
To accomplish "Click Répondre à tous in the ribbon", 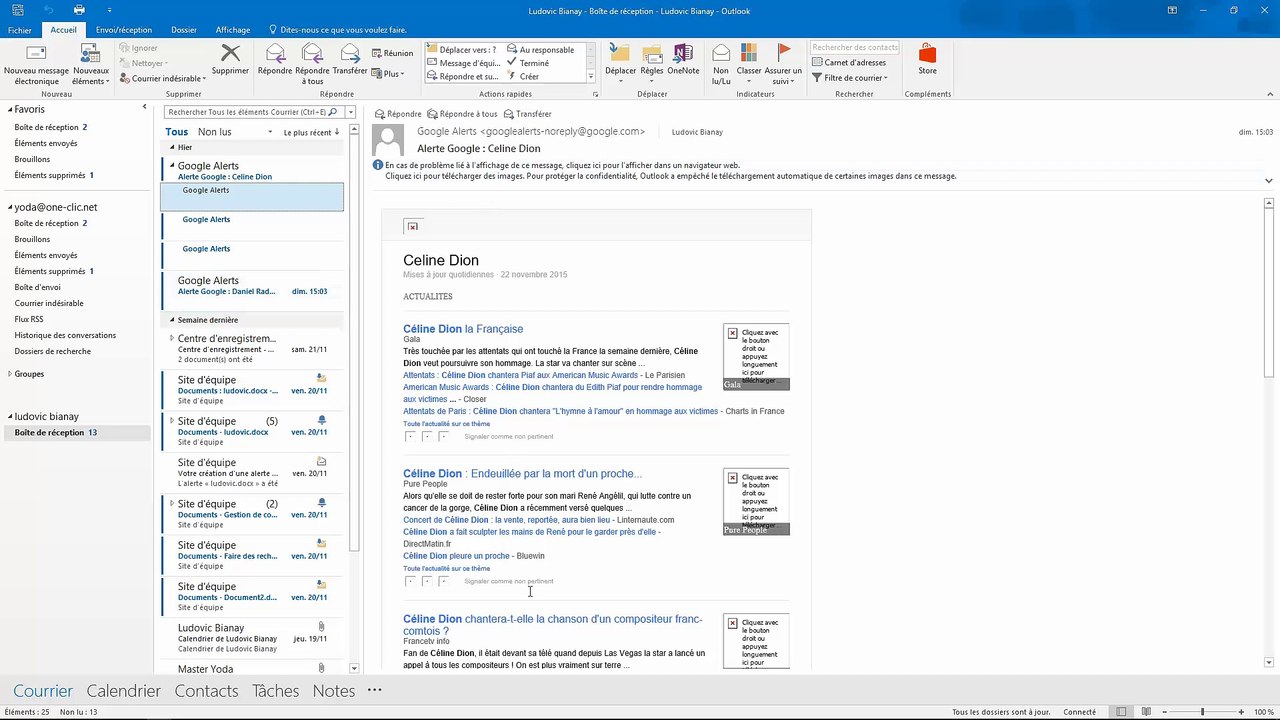I will coord(312,63).
